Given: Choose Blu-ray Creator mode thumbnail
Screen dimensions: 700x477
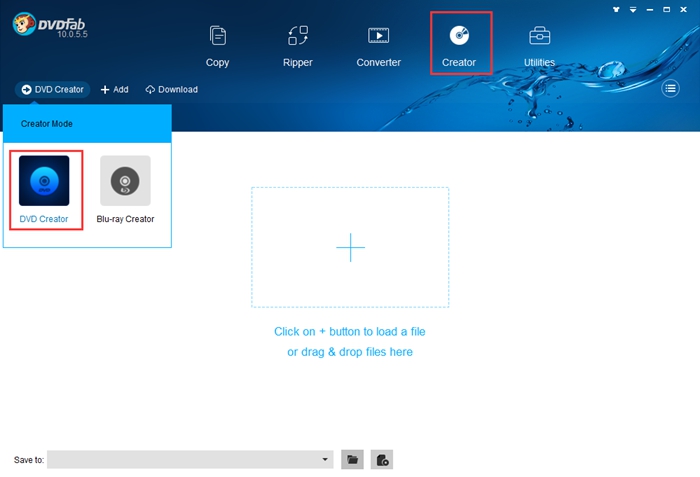Looking at the screenshot, I should [x=125, y=180].
